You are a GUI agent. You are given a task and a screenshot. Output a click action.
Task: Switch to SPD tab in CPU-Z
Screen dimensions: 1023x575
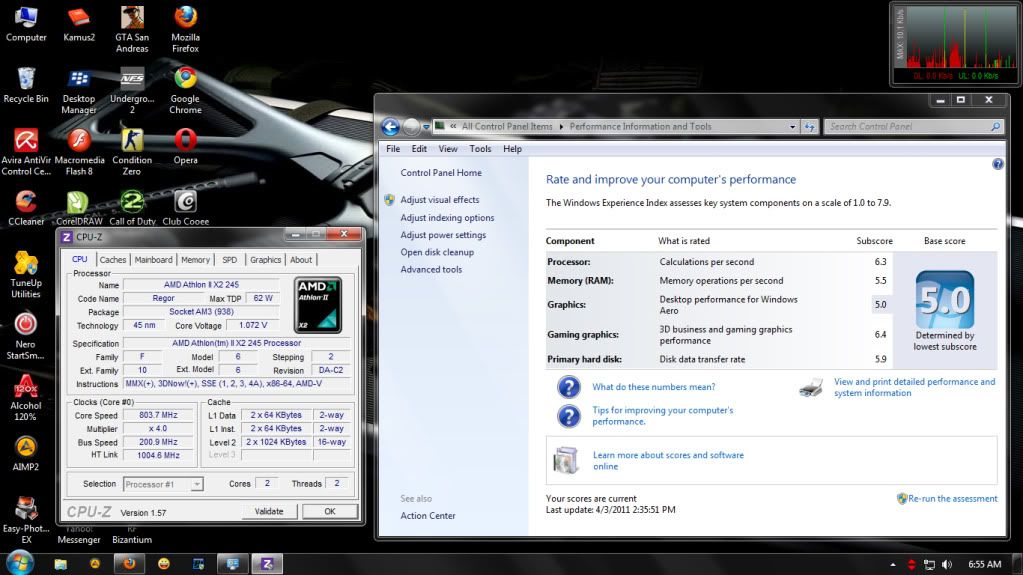point(230,260)
